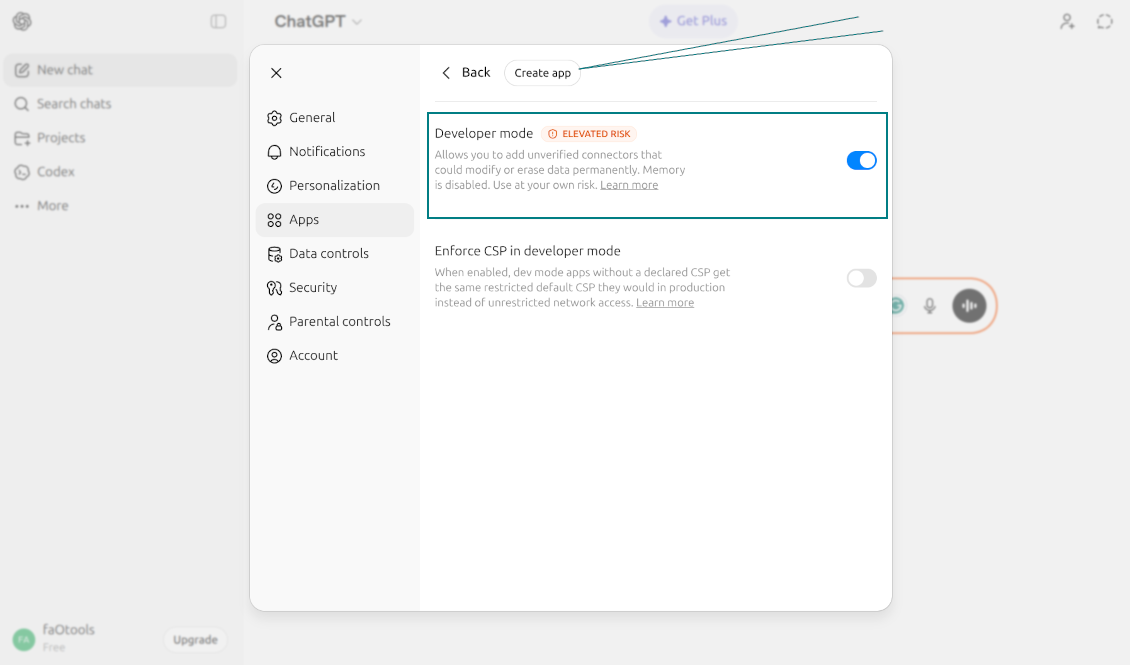Click the Notifications bell icon
This screenshot has height=665, width=1130.
(274, 151)
